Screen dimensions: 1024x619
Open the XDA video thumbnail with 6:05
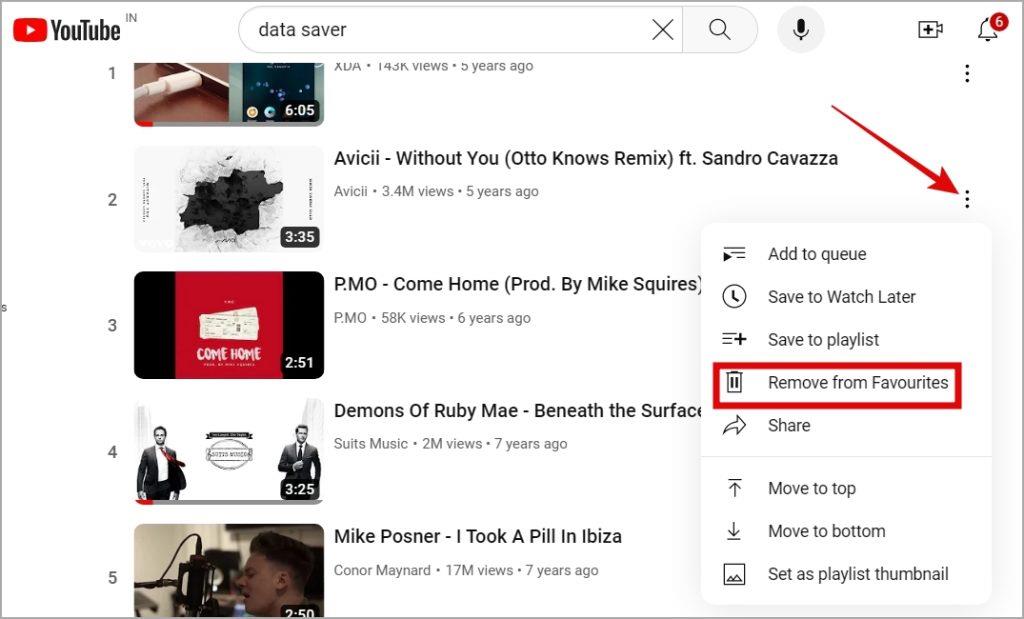pos(229,94)
